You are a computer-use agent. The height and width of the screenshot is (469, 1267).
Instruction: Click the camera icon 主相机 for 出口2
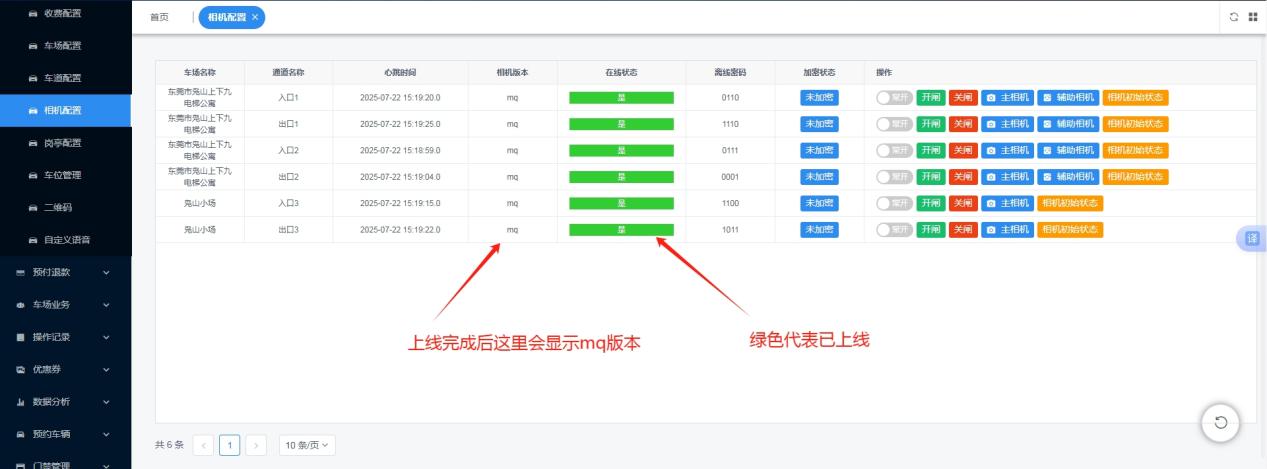click(x=991, y=176)
